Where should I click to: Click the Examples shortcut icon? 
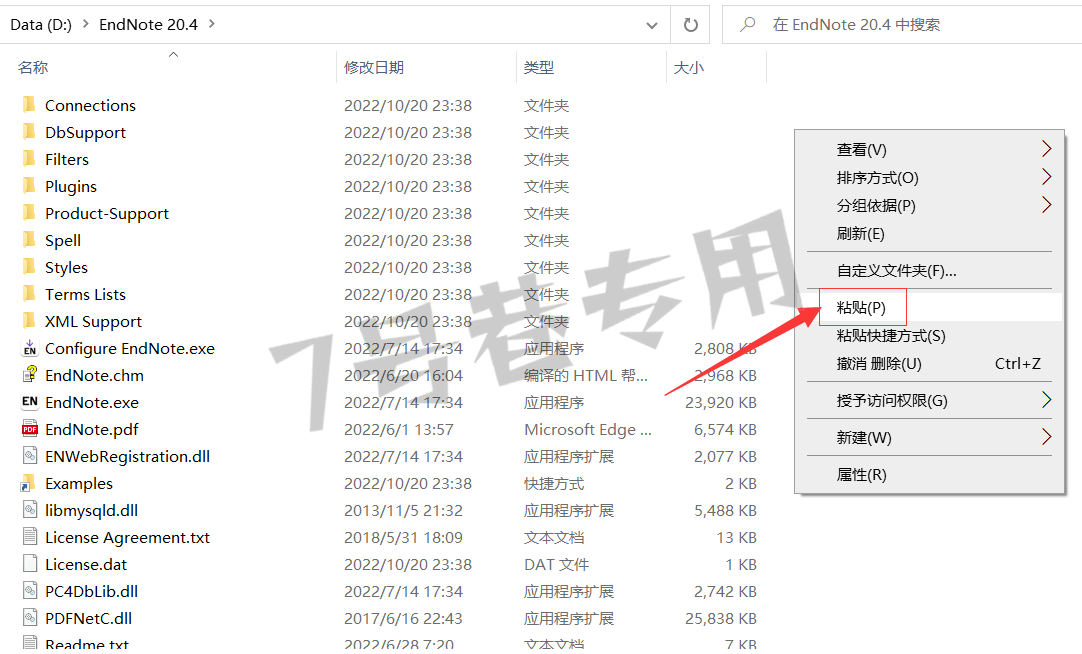click(x=29, y=483)
